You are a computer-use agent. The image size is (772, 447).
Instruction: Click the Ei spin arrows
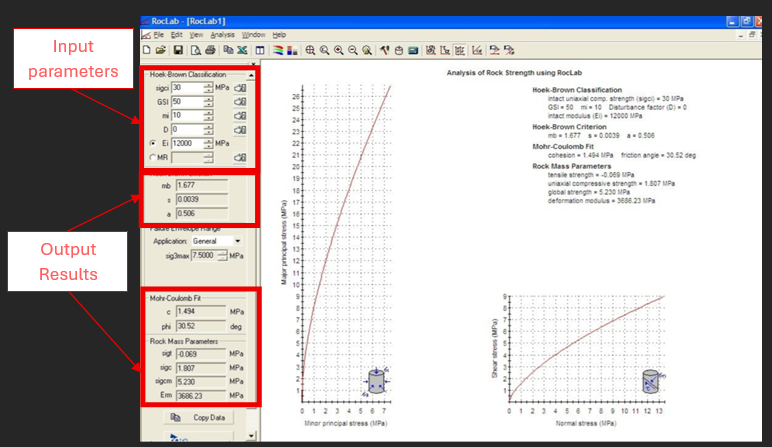pos(208,143)
